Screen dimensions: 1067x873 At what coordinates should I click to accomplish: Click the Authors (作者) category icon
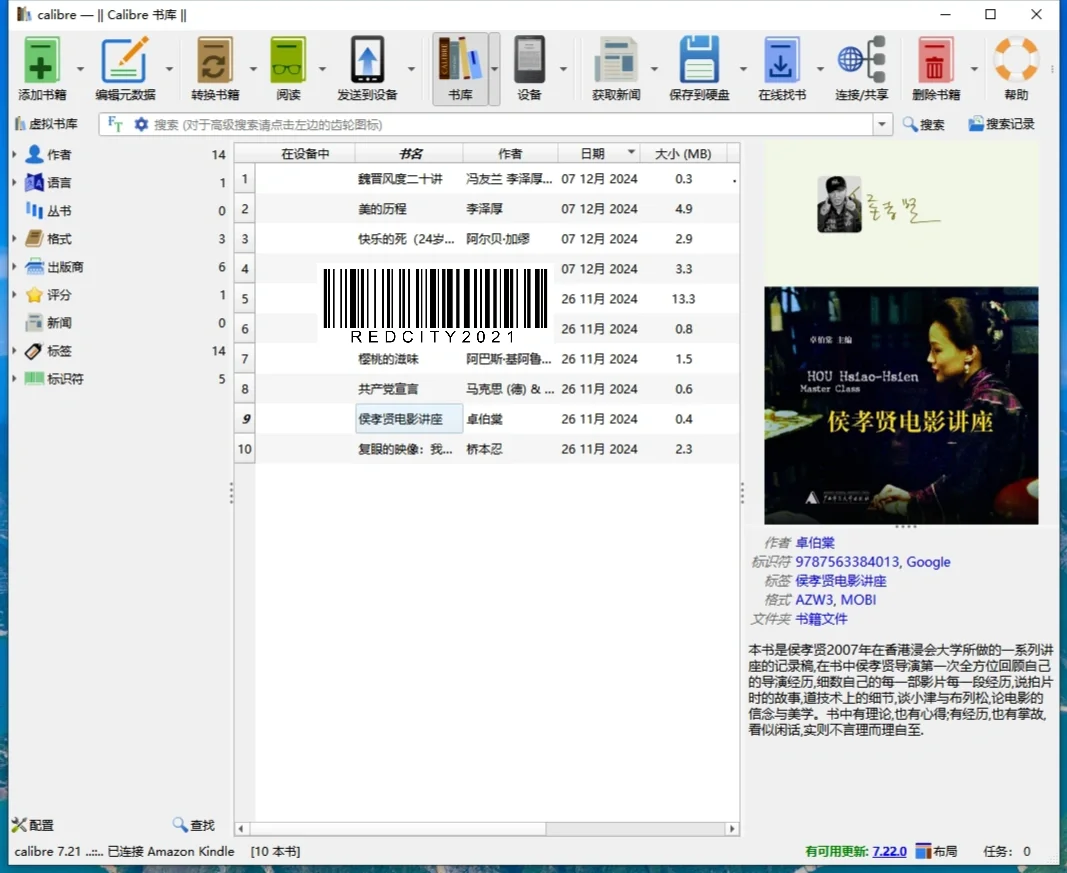pyautogui.click(x=34, y=154)
